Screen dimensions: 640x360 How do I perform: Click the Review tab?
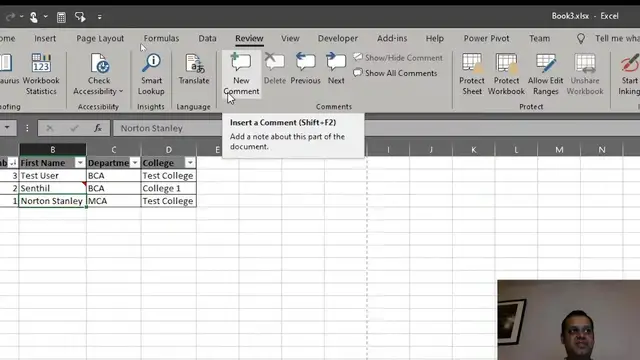249,38
